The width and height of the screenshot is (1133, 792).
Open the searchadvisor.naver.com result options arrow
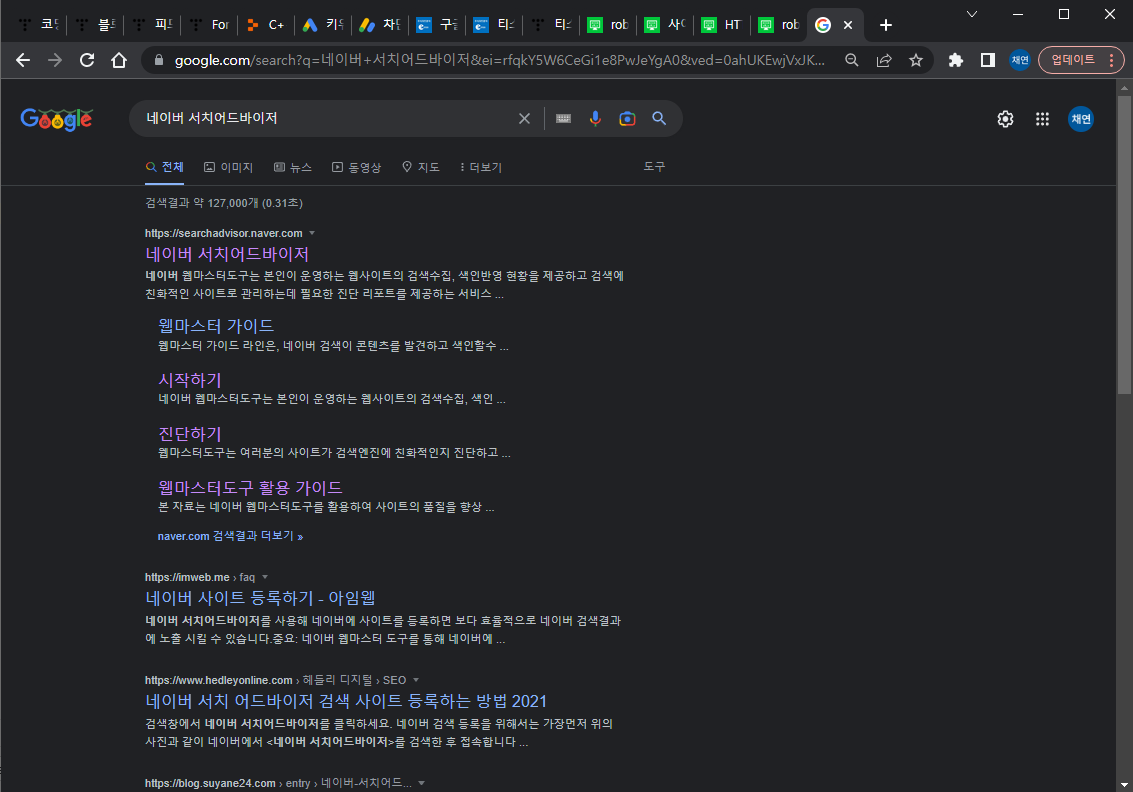pos(312,233)
